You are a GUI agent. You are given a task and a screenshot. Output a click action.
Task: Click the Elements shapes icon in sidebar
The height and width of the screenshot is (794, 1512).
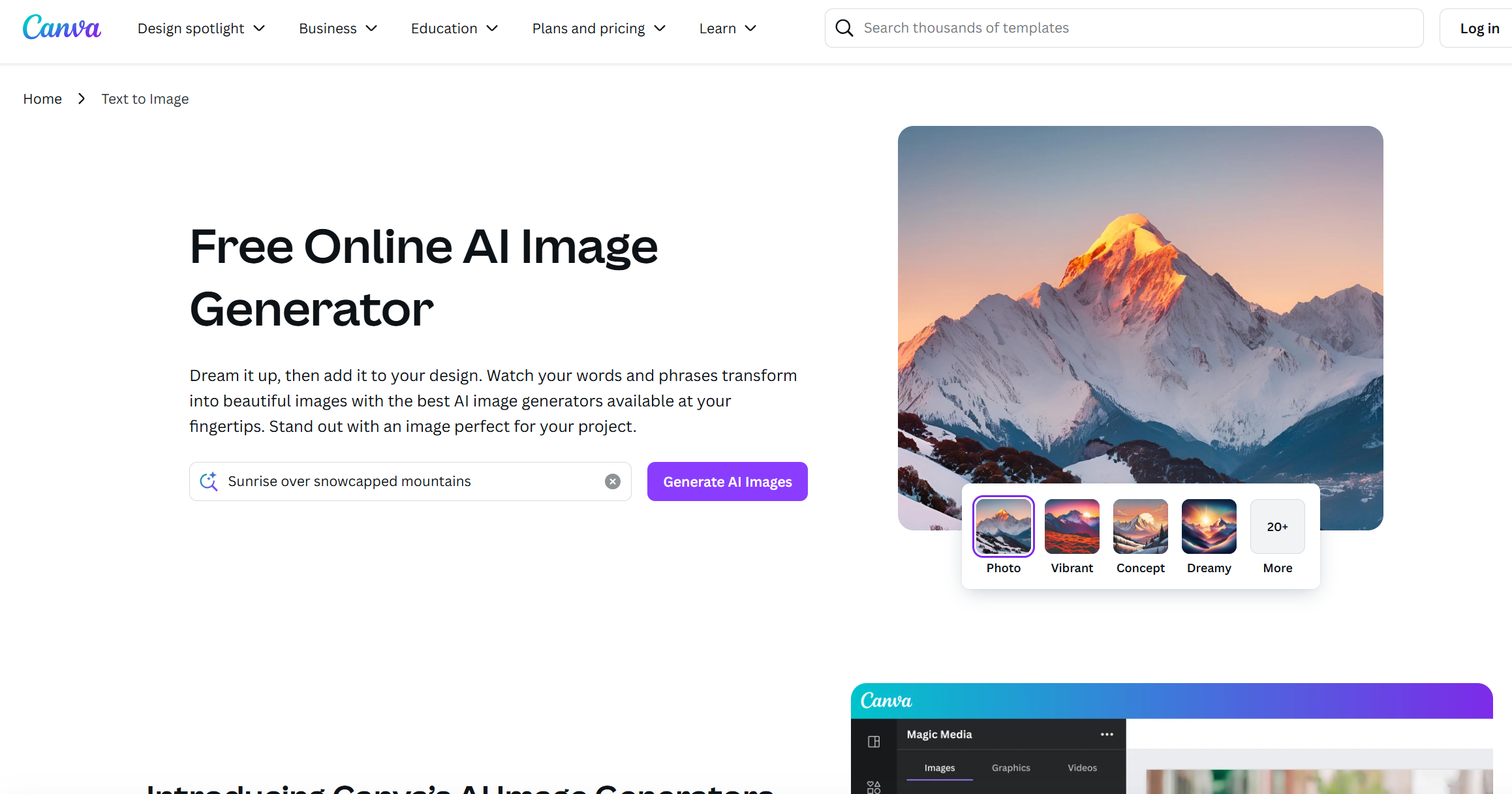pos(874,787)
